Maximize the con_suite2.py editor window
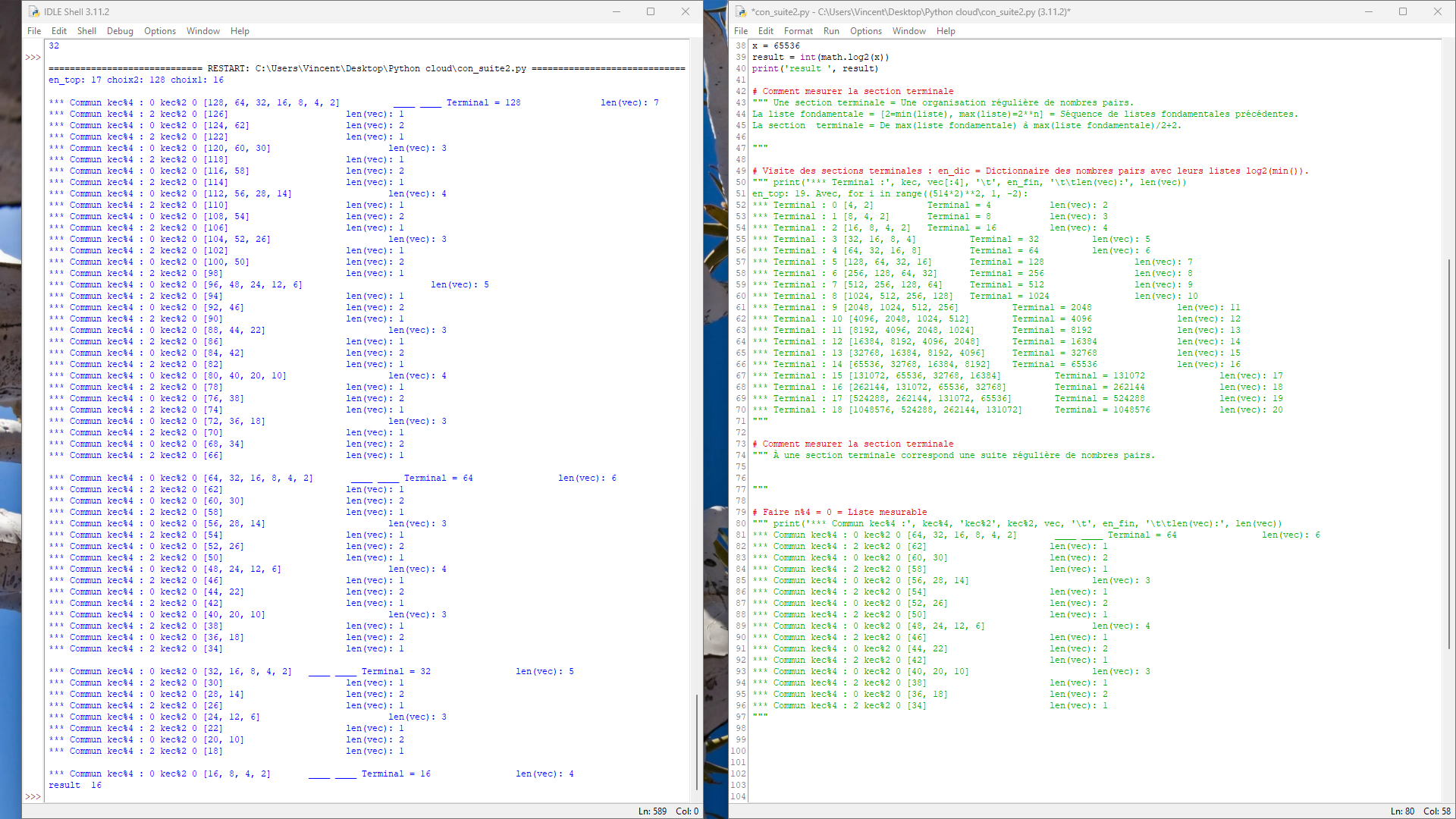The width and height of the screenshot is (1456, 819). tap(1403, 11)
